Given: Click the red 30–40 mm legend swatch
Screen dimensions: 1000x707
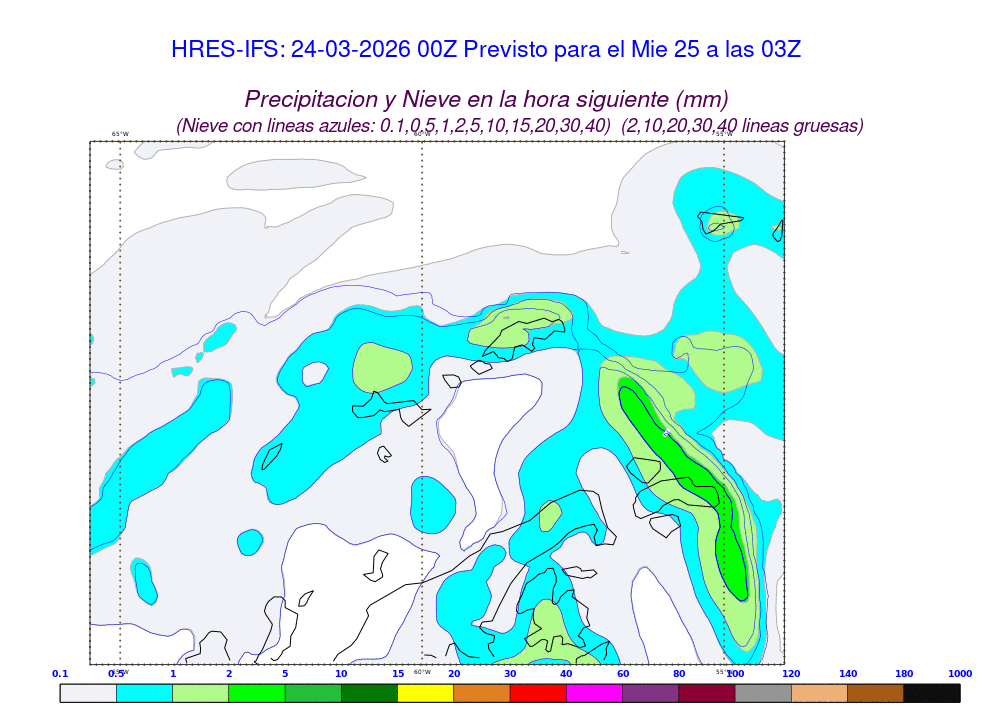Looking at the screenshot, I should click(538, 693).
